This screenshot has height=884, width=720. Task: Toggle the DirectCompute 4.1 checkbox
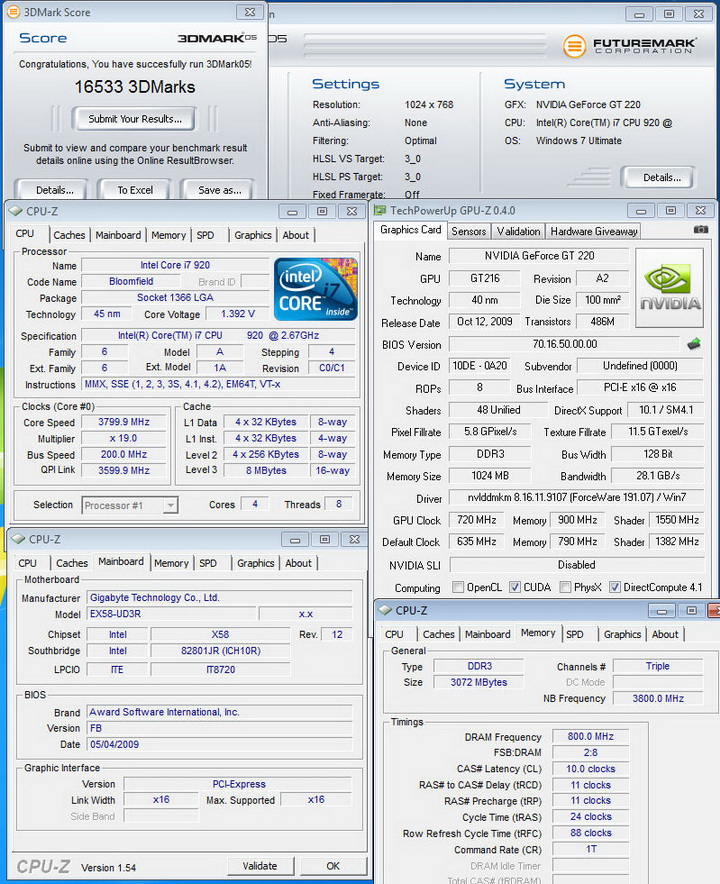pos(615,587)
